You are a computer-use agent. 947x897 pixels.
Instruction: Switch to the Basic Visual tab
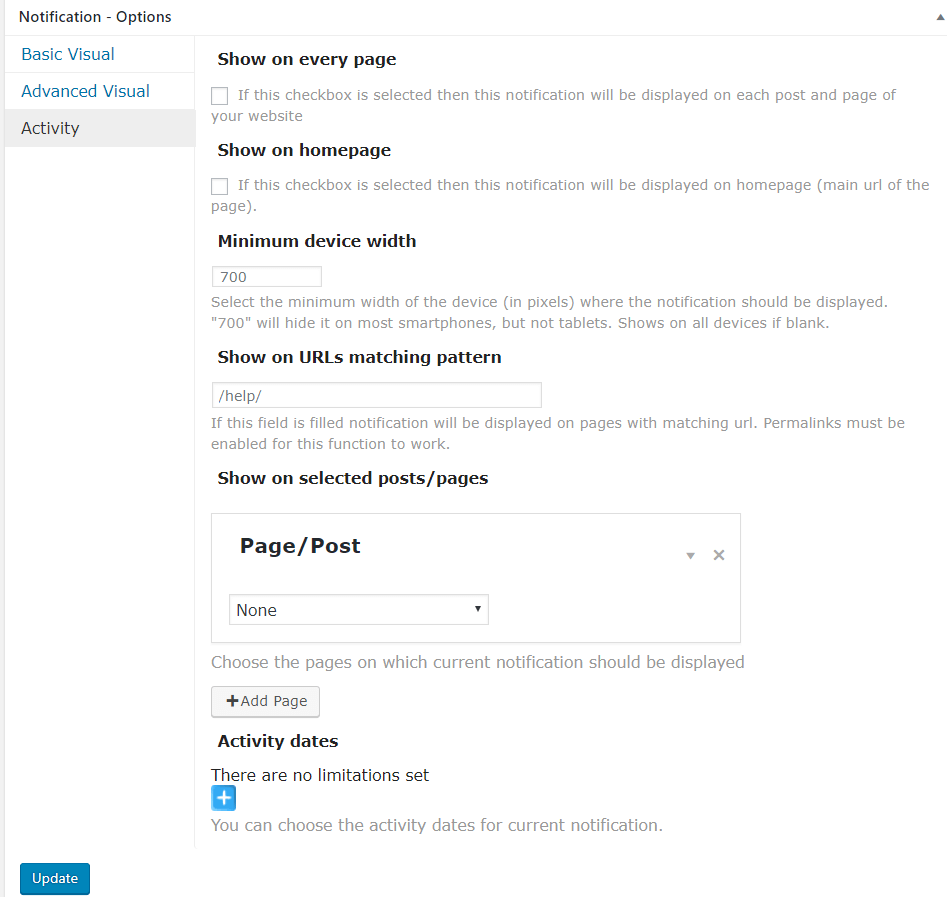click(68, 54)
